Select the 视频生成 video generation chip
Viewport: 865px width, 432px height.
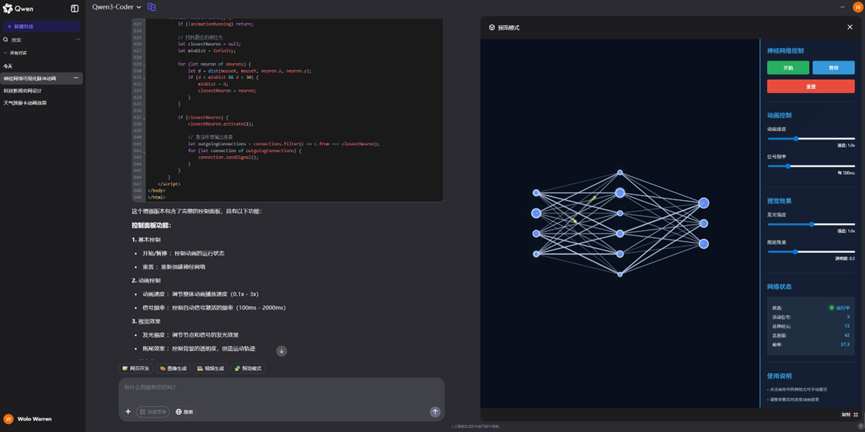(211, 368)
